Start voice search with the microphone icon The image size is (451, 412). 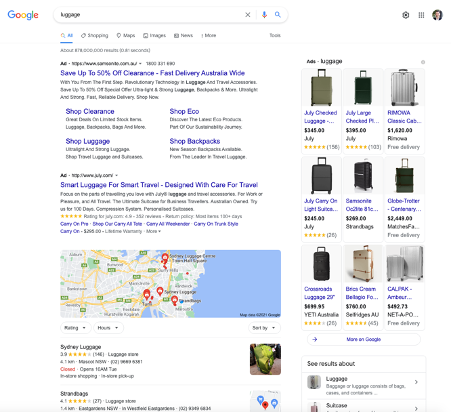pyautogui.click(x=264, y=15)
